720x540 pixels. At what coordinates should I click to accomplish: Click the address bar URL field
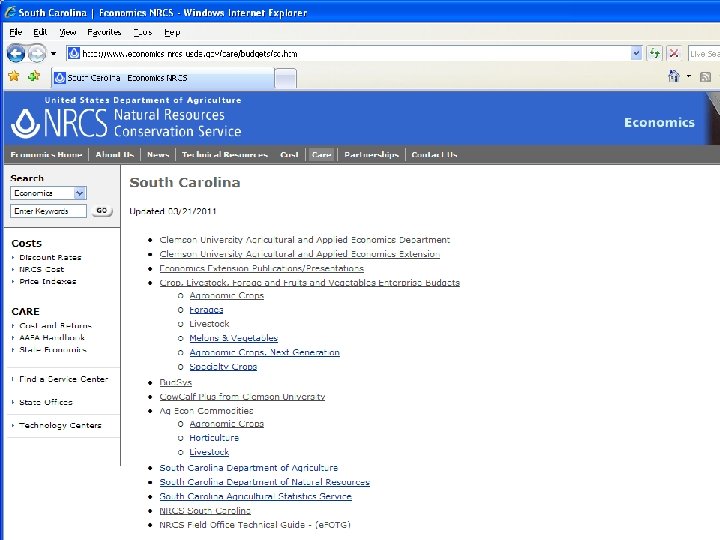[x=349, y=54]
